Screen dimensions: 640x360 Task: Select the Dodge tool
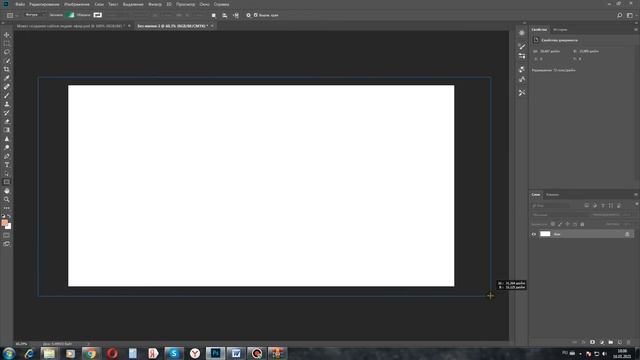click(x=7, y=147)
